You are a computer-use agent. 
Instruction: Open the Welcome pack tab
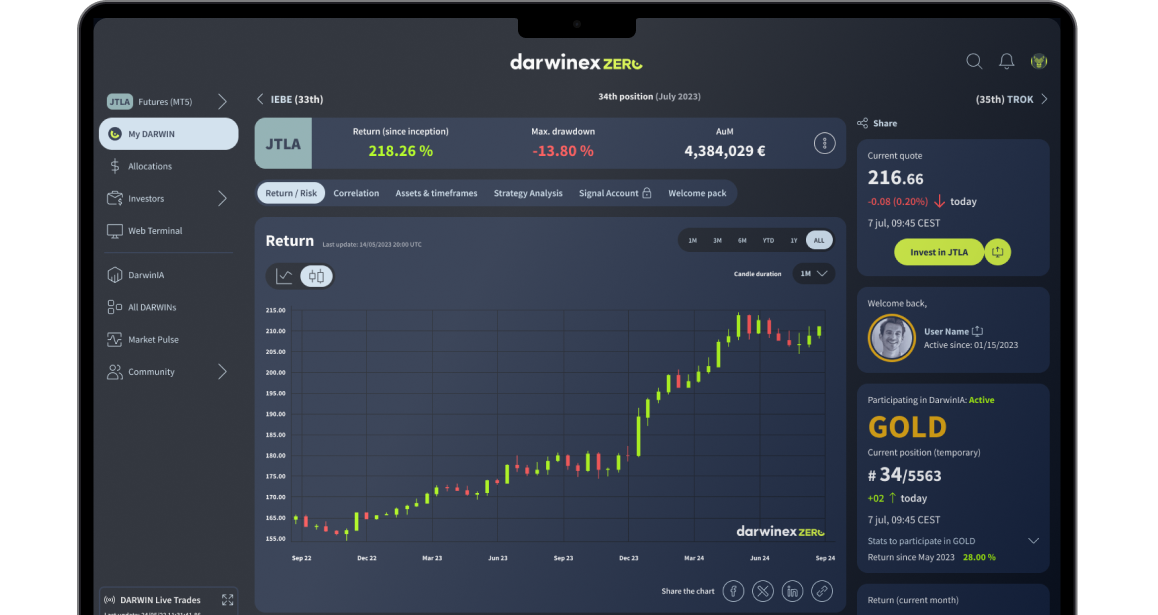point(697,193)
